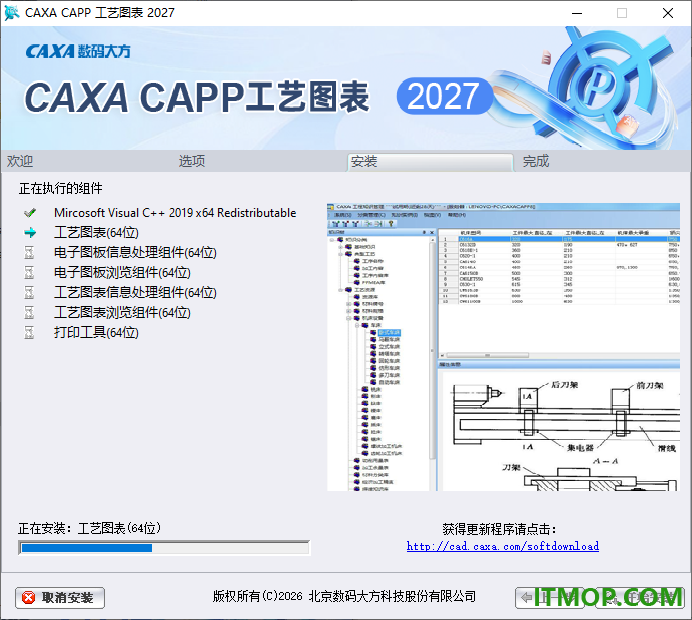Viewport: 692px width, 620px height.
Task: Click the software preview screenshot thumbnail
Action: click(x=503, y=347)
